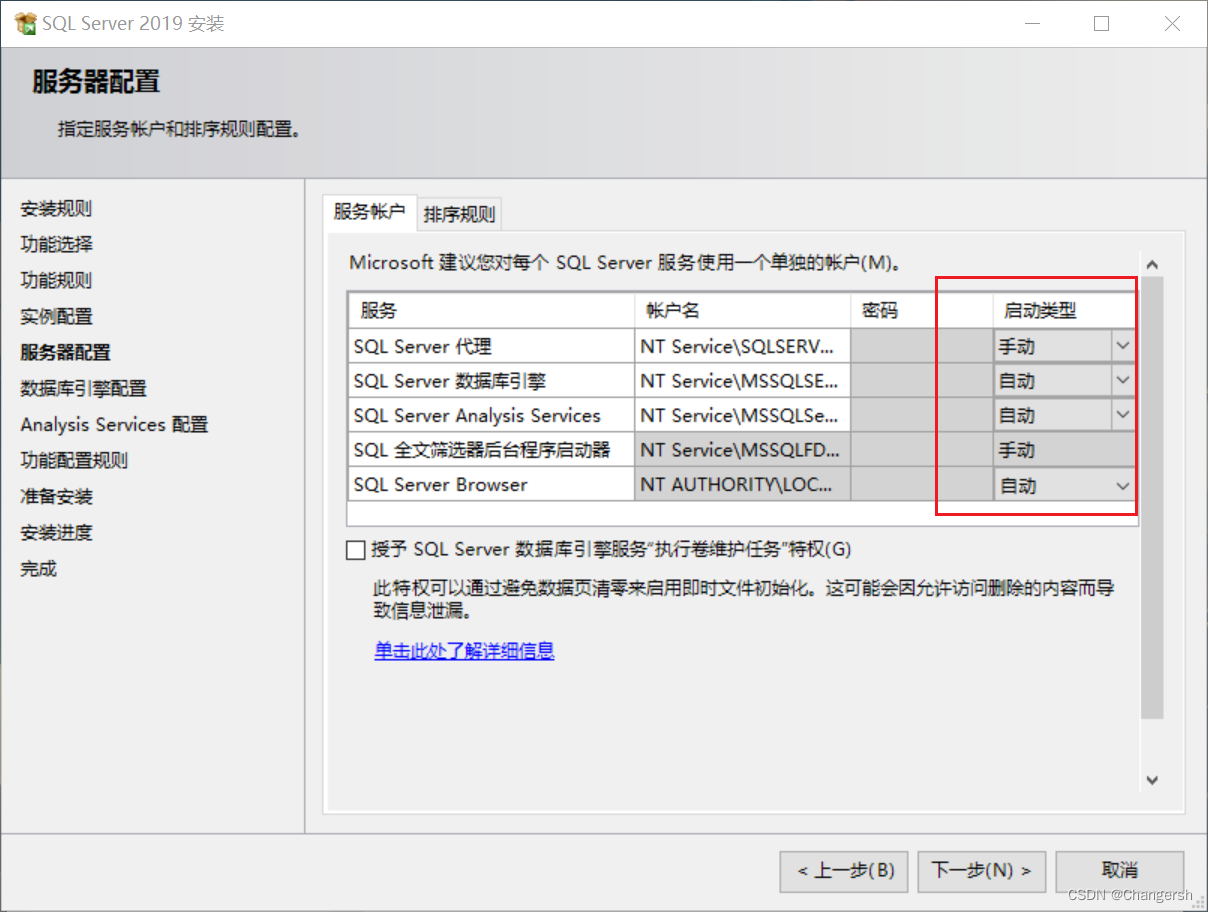Select the Analysis Services 配置 step in sidebar
The height and width of the screenshot is (912, 1208).
114,424
